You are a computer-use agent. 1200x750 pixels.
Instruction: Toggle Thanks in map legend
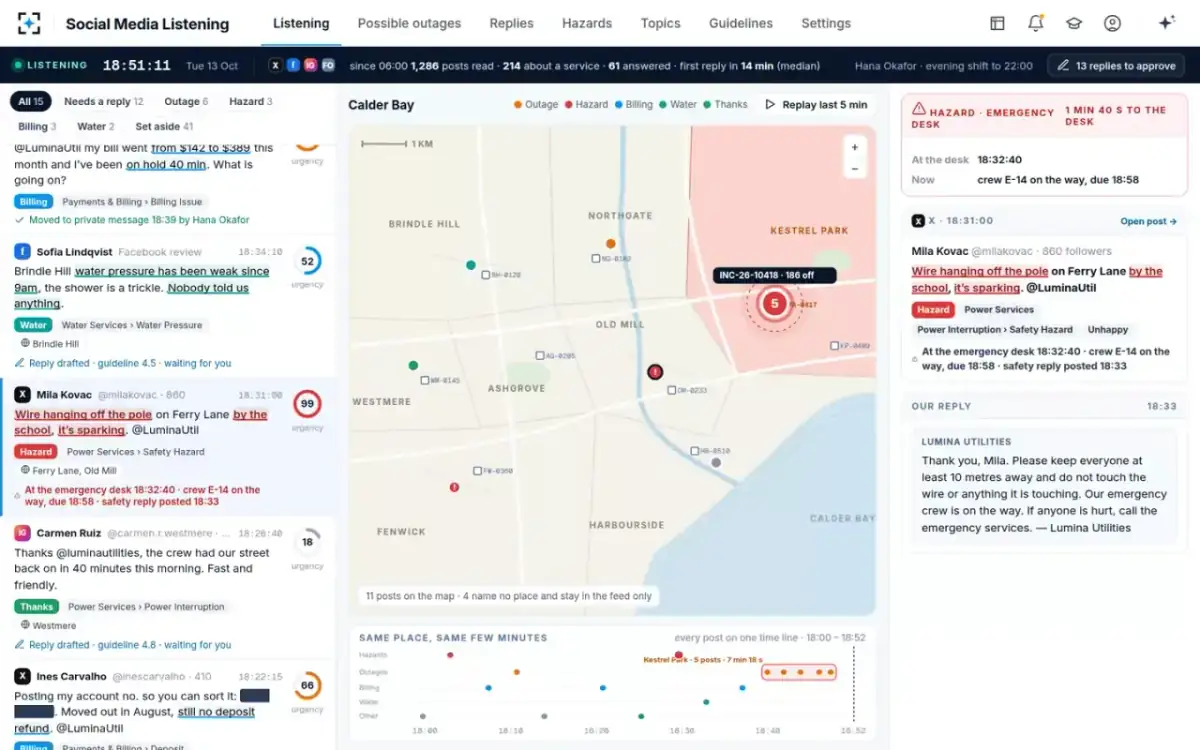tap(725, 104)
